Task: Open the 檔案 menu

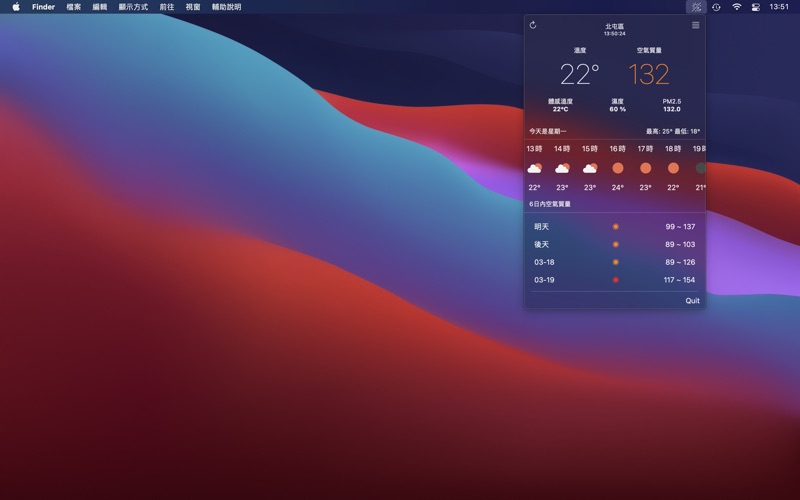Action: (73, 7)
